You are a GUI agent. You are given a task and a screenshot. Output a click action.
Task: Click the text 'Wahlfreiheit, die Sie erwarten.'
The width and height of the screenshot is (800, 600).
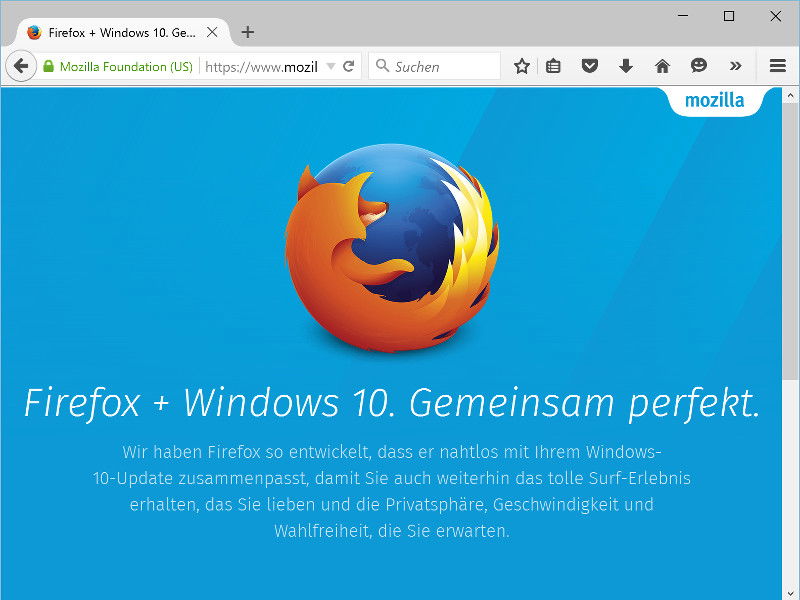click(392, 531)
